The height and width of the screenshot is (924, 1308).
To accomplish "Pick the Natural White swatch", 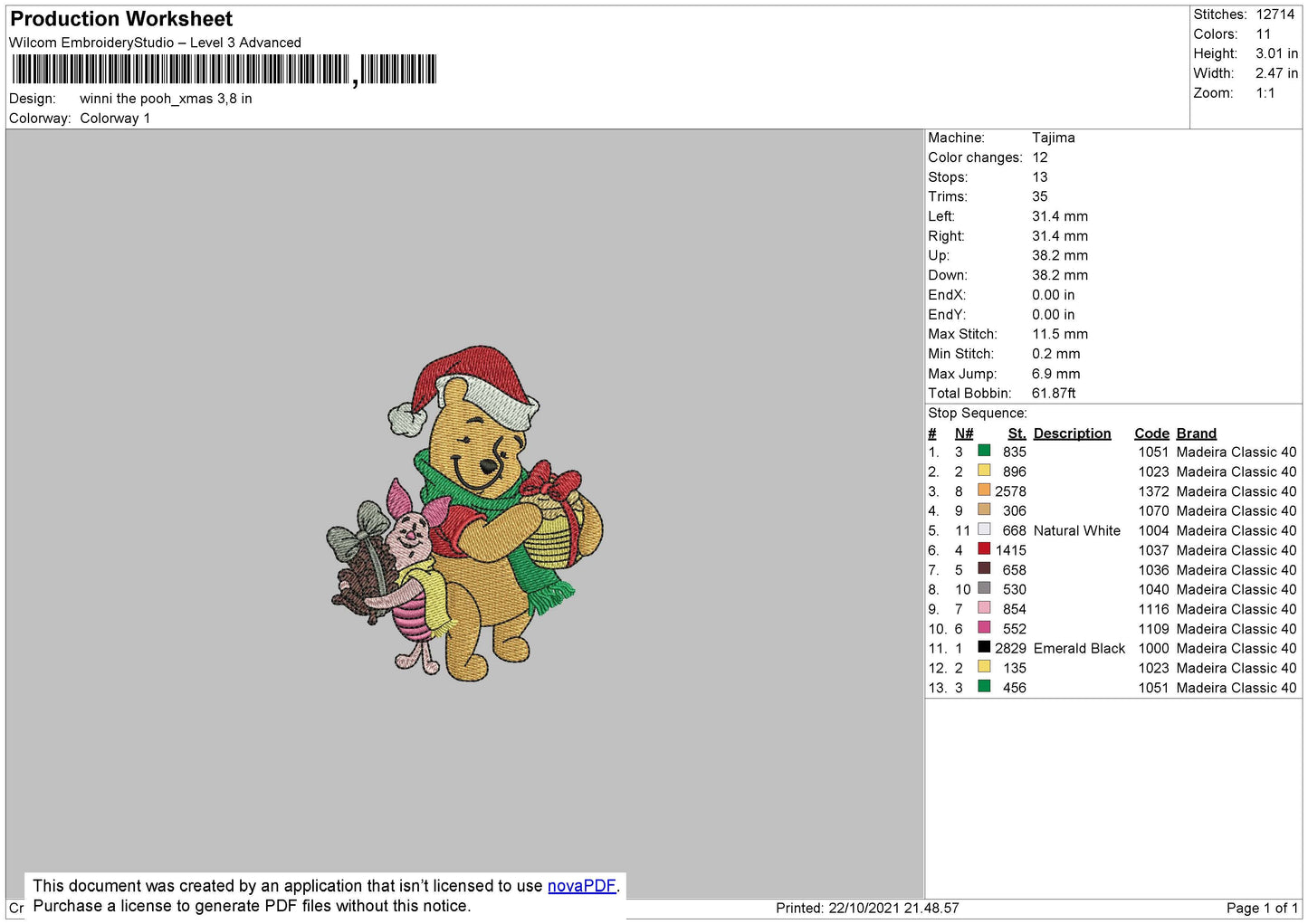I will coord(984,529).
